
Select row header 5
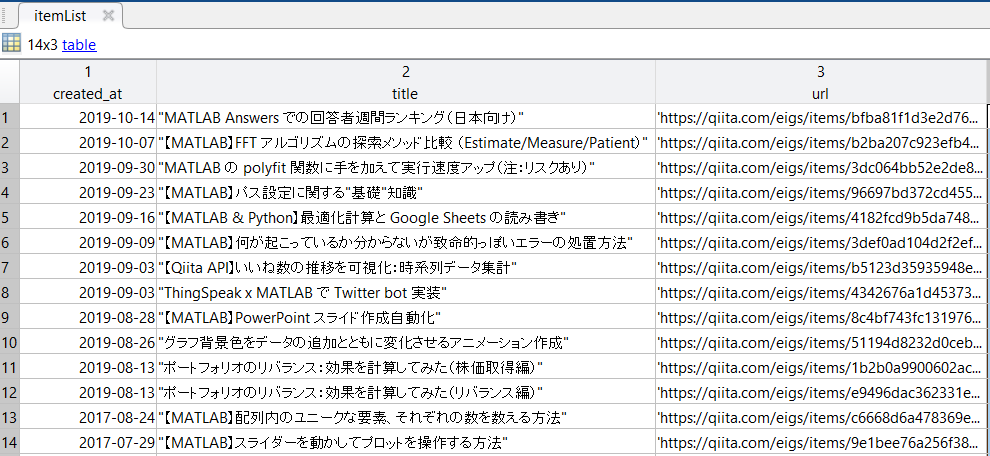(x=9, y=217)
